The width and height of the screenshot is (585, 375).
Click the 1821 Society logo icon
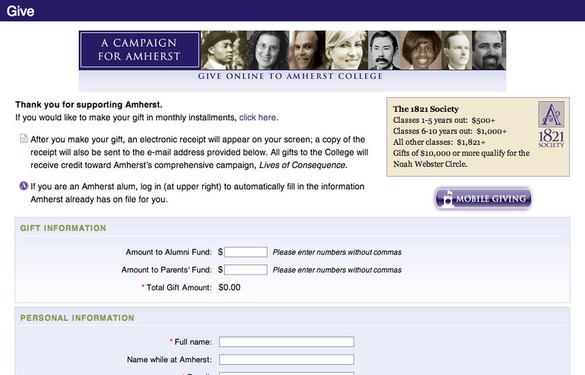pos(551,124)
